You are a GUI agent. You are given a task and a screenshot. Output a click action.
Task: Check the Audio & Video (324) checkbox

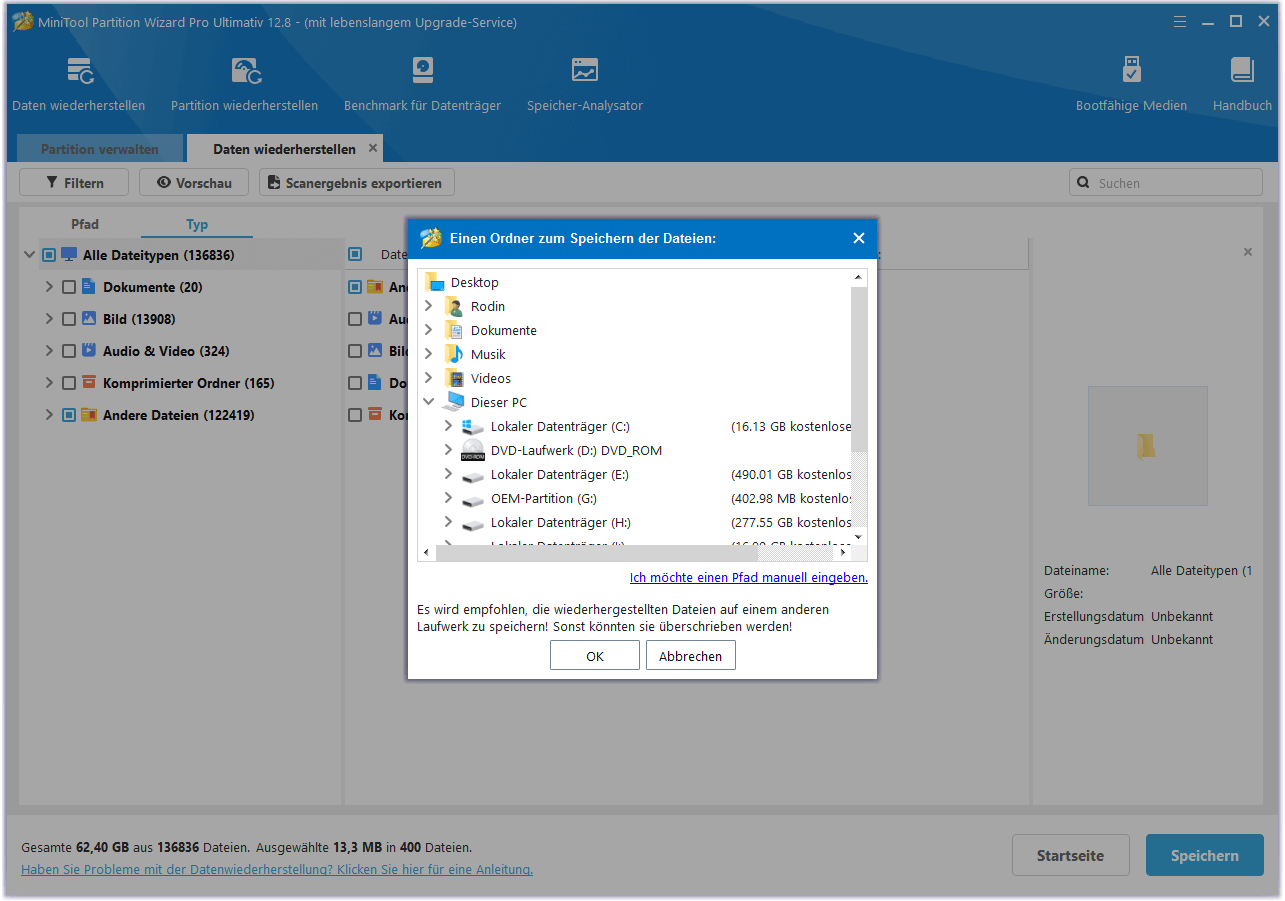(69, 351)
